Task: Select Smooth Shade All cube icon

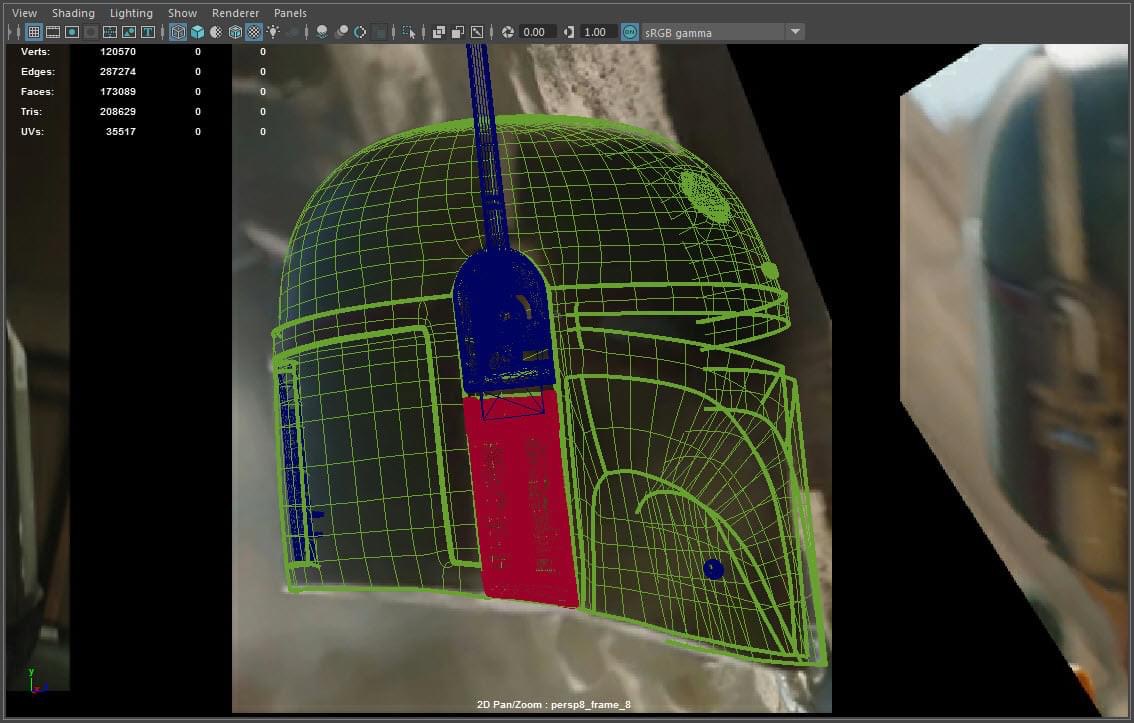Action: [197, 32]
